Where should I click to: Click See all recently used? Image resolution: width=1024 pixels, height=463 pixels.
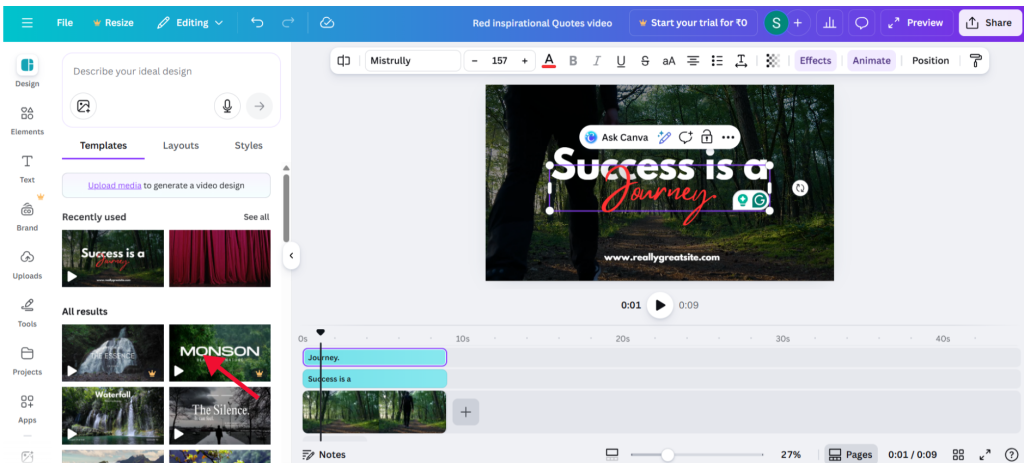tap(256, 217)
